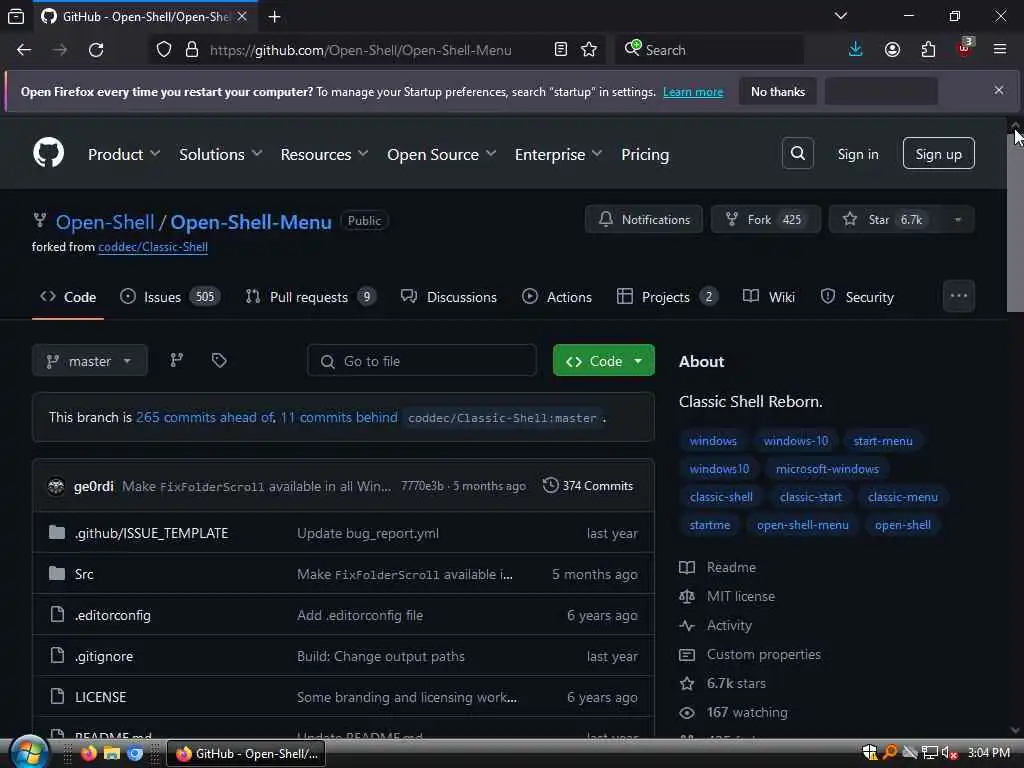Click the tracking protection shield icon
Screen dimensions: 1024x768
(164, 50)
